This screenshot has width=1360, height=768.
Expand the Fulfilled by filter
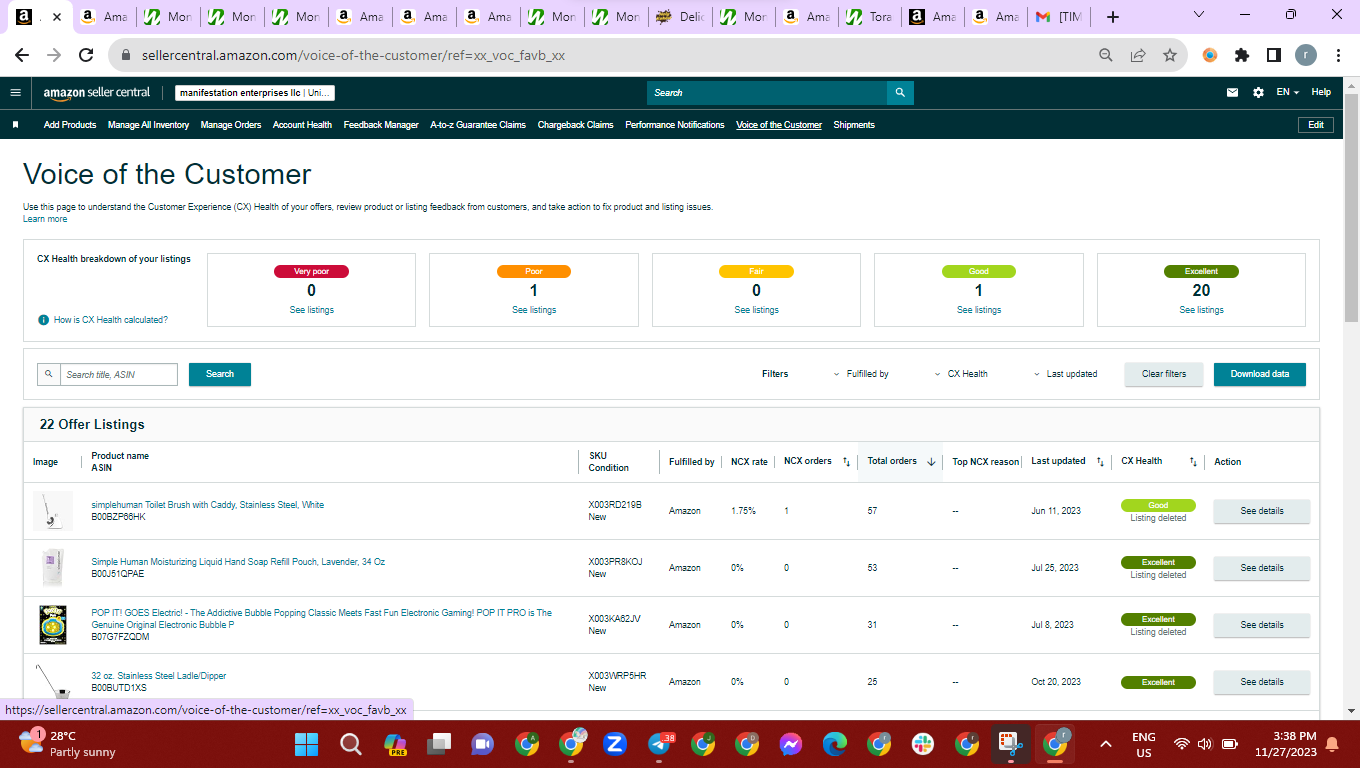861,374
